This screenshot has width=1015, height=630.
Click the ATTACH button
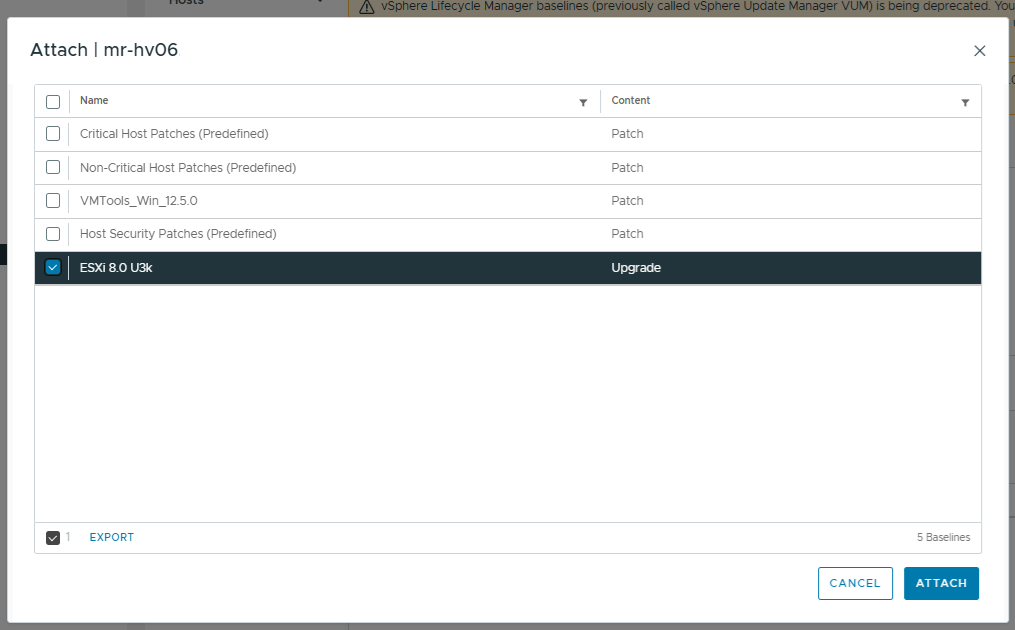(x=941, y=583)
